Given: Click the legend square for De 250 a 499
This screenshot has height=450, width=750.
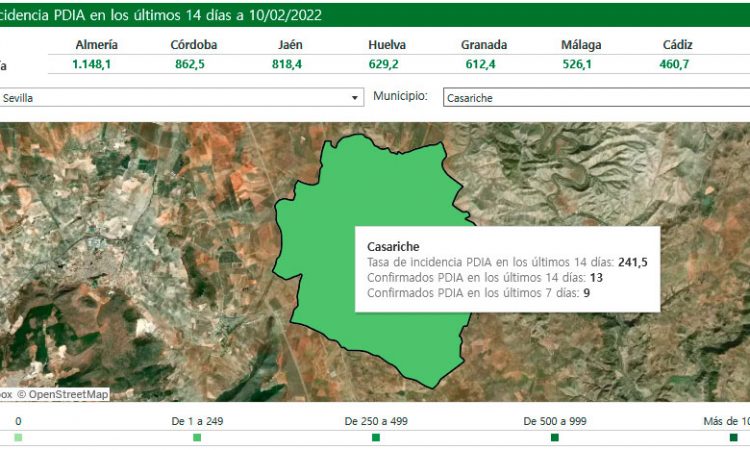Looking at the screenshot, I should point(376,438).
